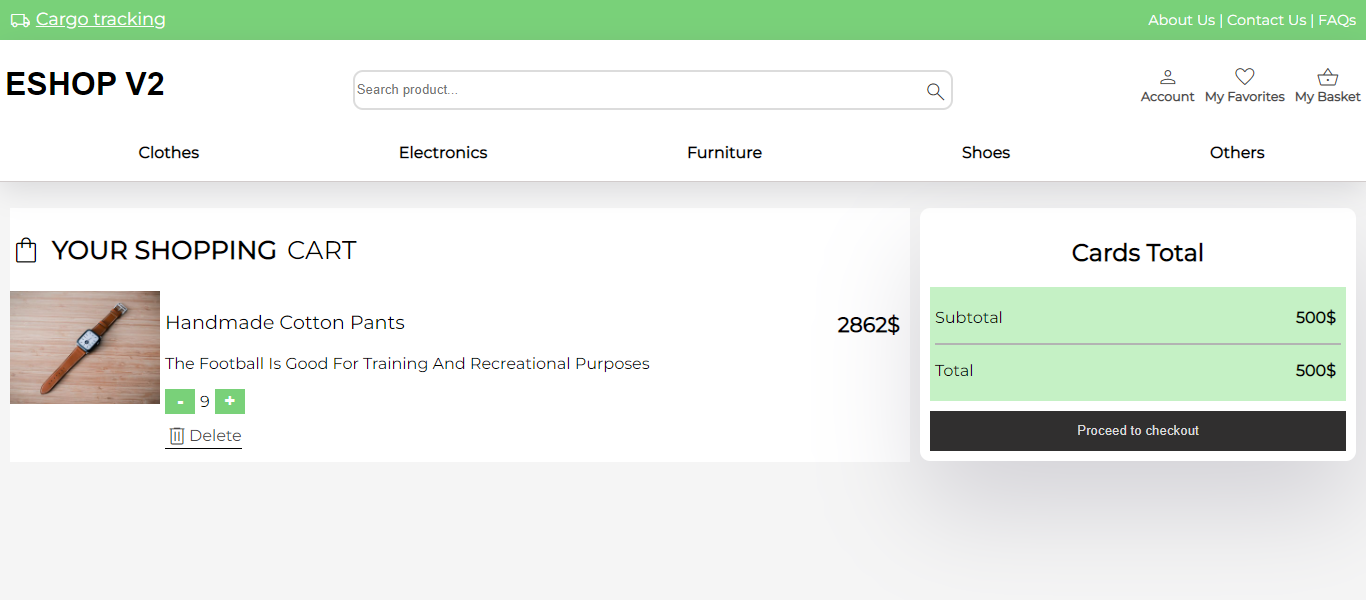Click the trash can icon next to Delete

pyautogui.click(x=177, y=435)
